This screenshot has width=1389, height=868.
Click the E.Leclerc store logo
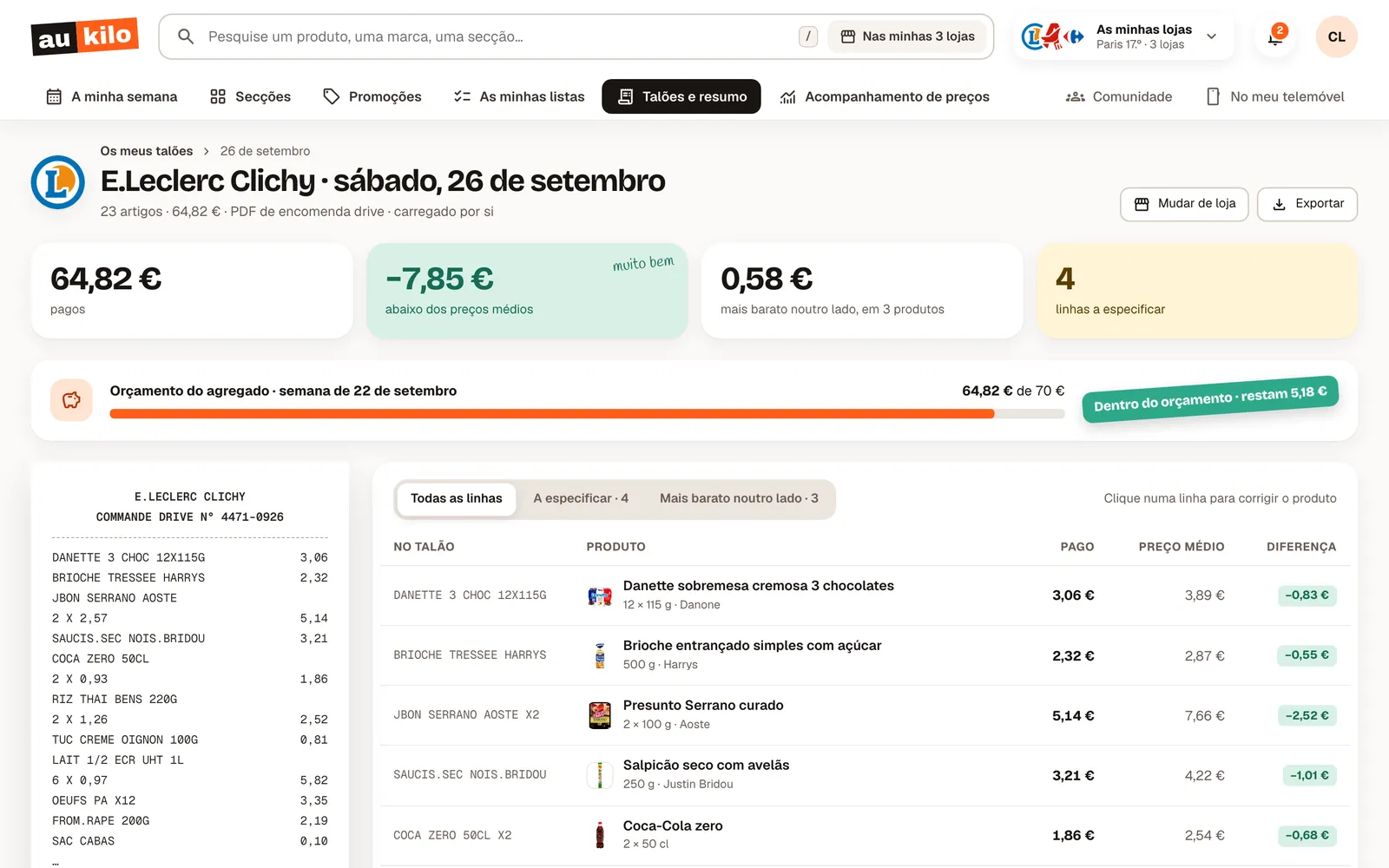click(x=58, y=182)
